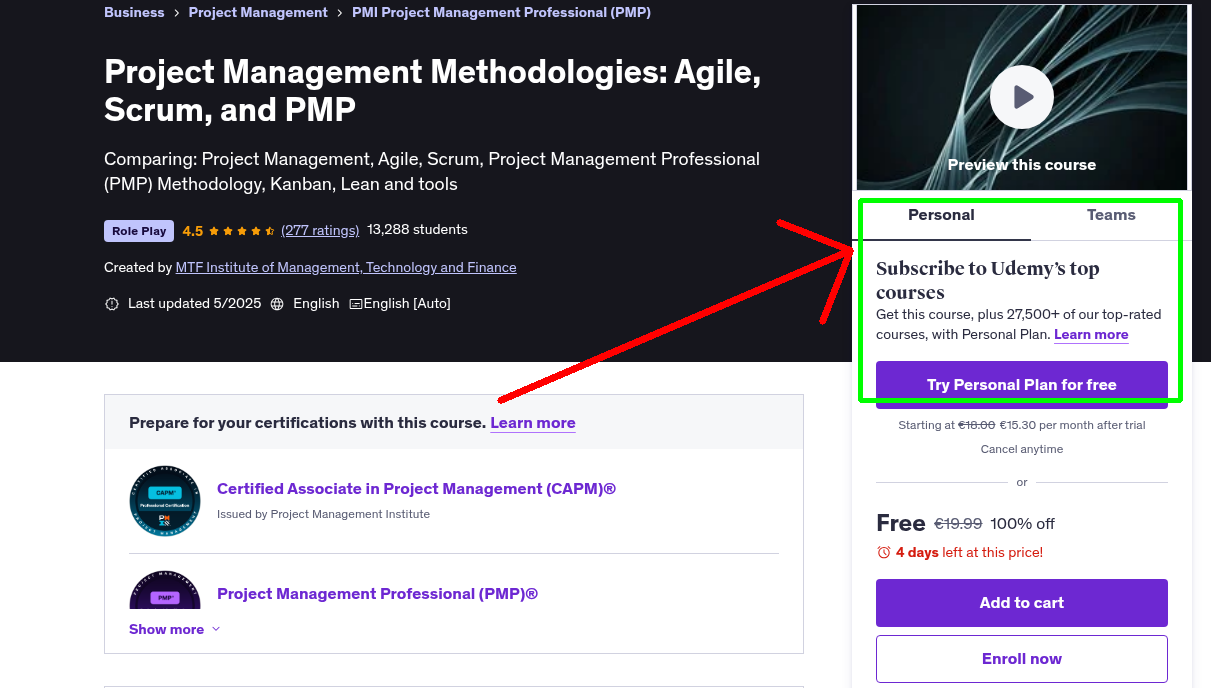1211x688 pixels.
Task: Open the Project Management breadcrumb link
Action: coord(258,13)
